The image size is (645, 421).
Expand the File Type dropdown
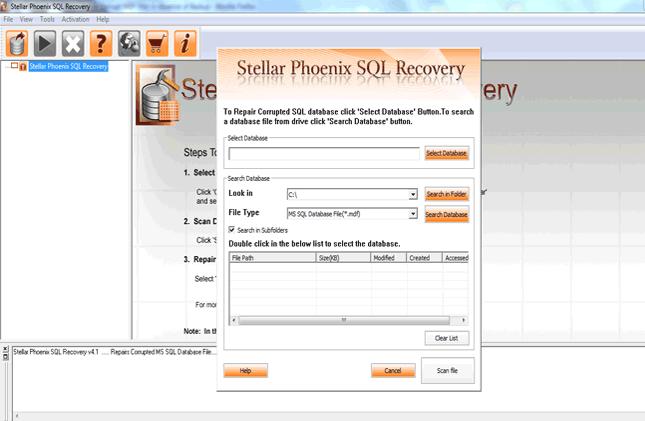[x=413, y=214]
